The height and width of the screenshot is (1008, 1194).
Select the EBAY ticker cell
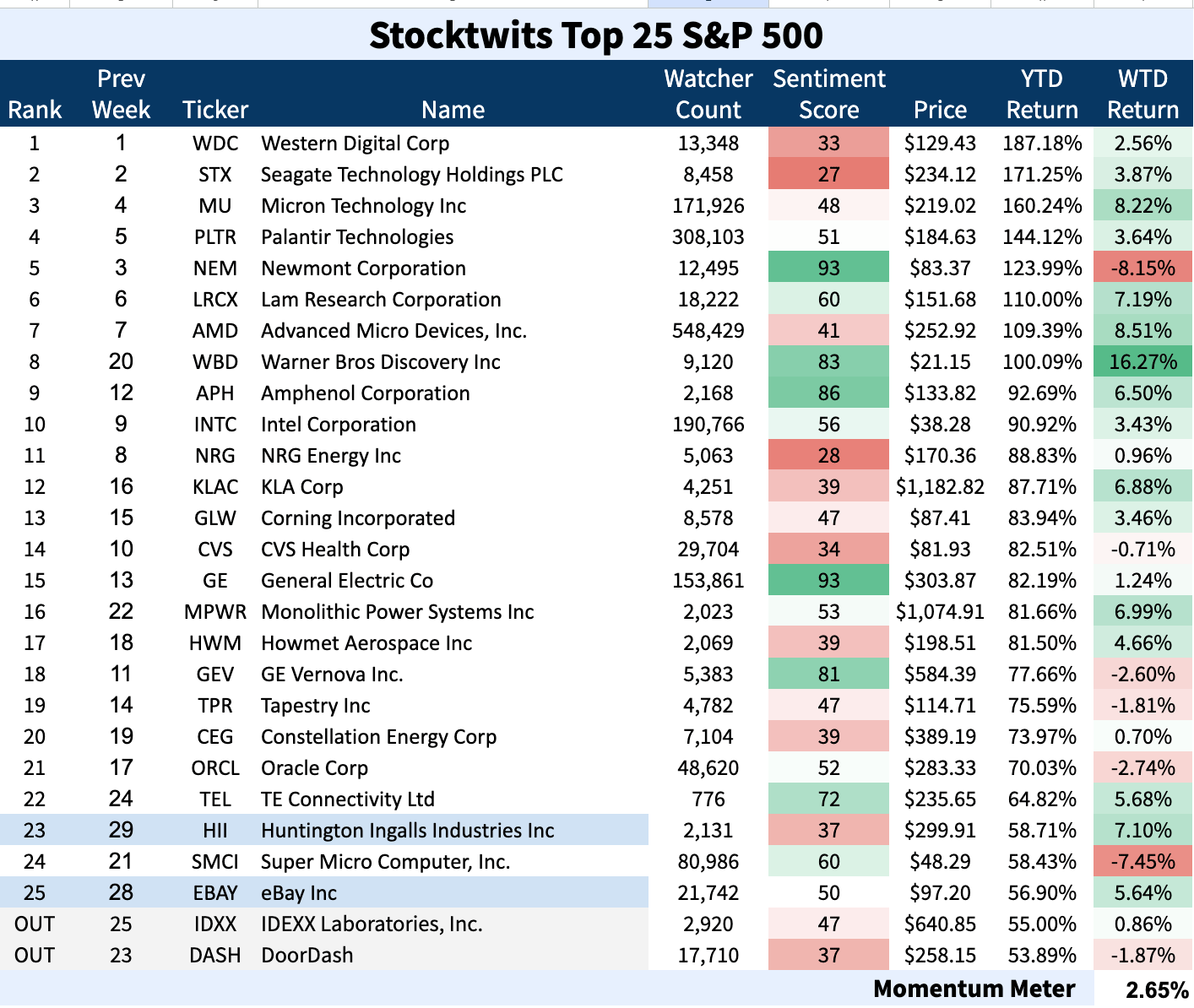pyautogui.click(x=215, y=893)
